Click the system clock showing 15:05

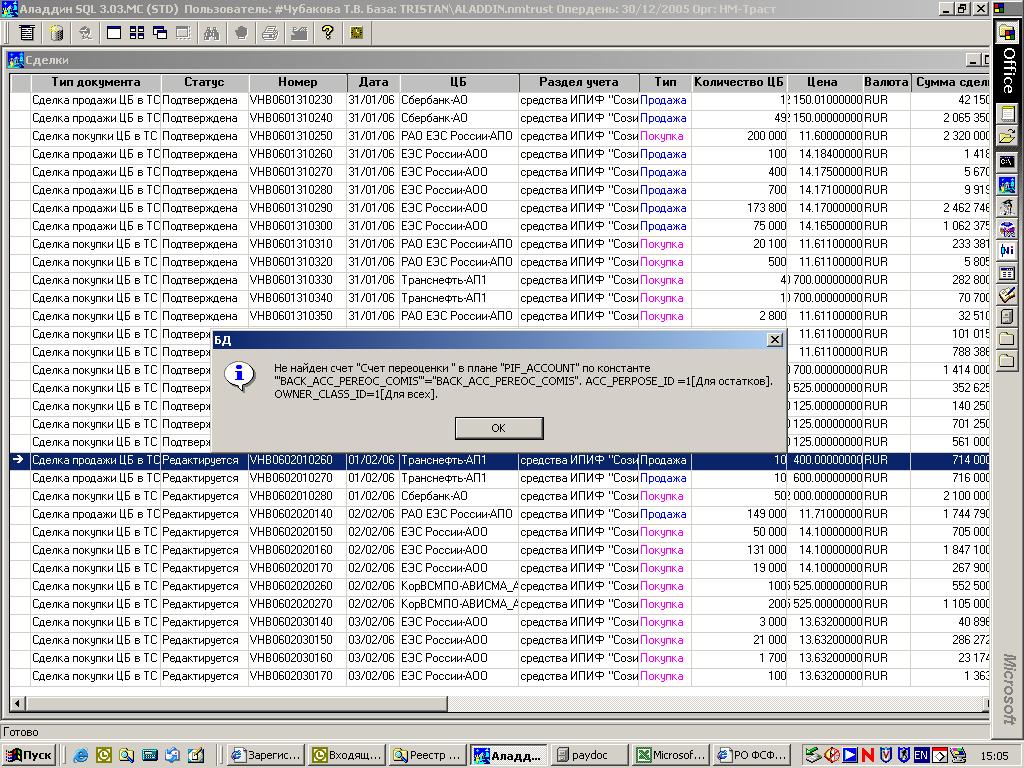[x=994, y=756]
